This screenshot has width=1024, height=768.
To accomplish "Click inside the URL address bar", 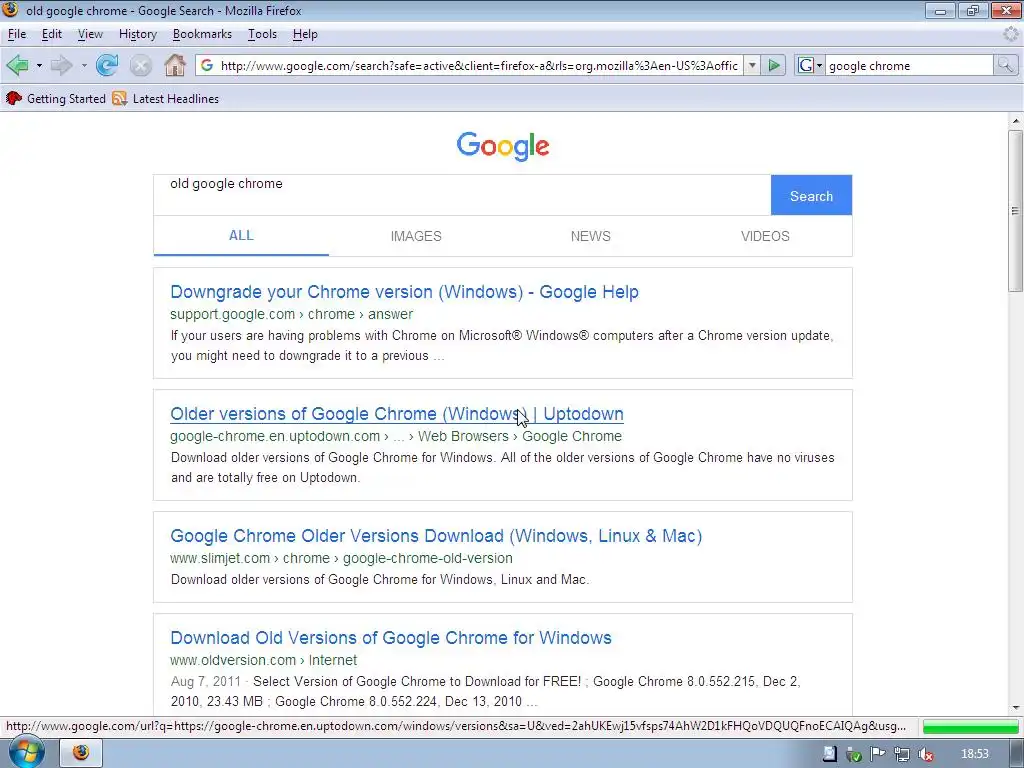I will click(x=479, y=65).
